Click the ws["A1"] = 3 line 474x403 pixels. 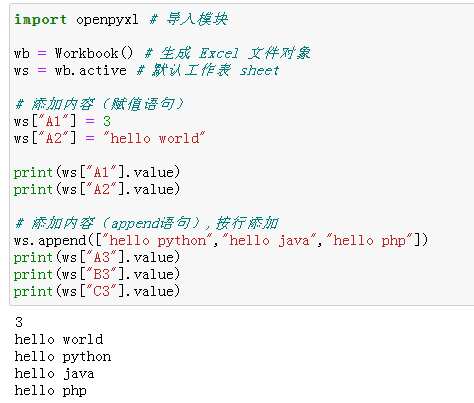[x=62, y=121]
